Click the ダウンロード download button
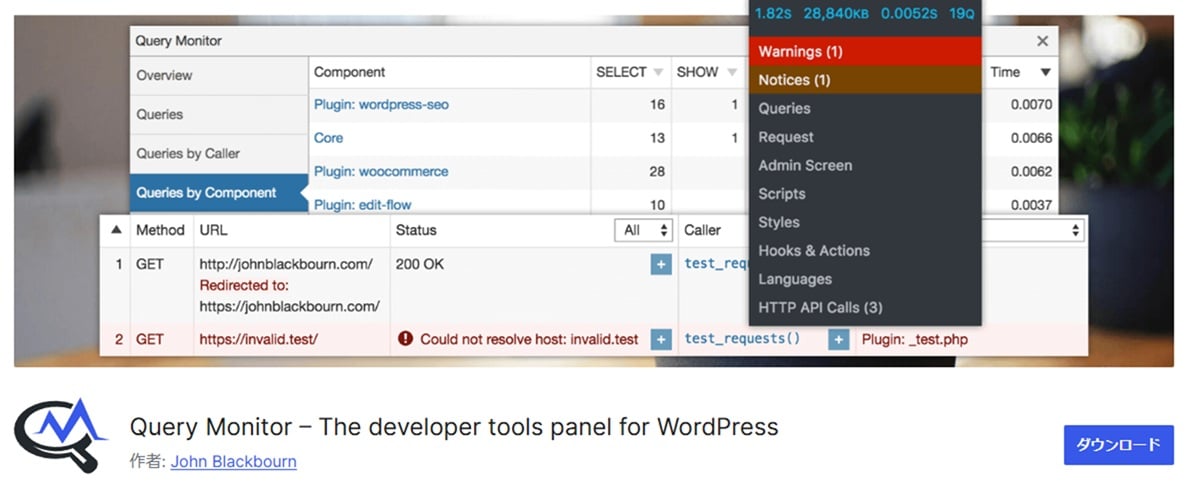Viewport: 1200px width, 490px height. tap(1118, 445)
